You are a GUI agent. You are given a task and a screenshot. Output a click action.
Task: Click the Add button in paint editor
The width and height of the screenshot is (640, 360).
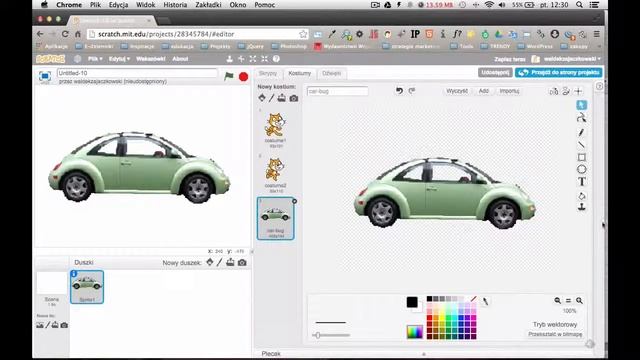pyautogui.click(x=484, y=91)
